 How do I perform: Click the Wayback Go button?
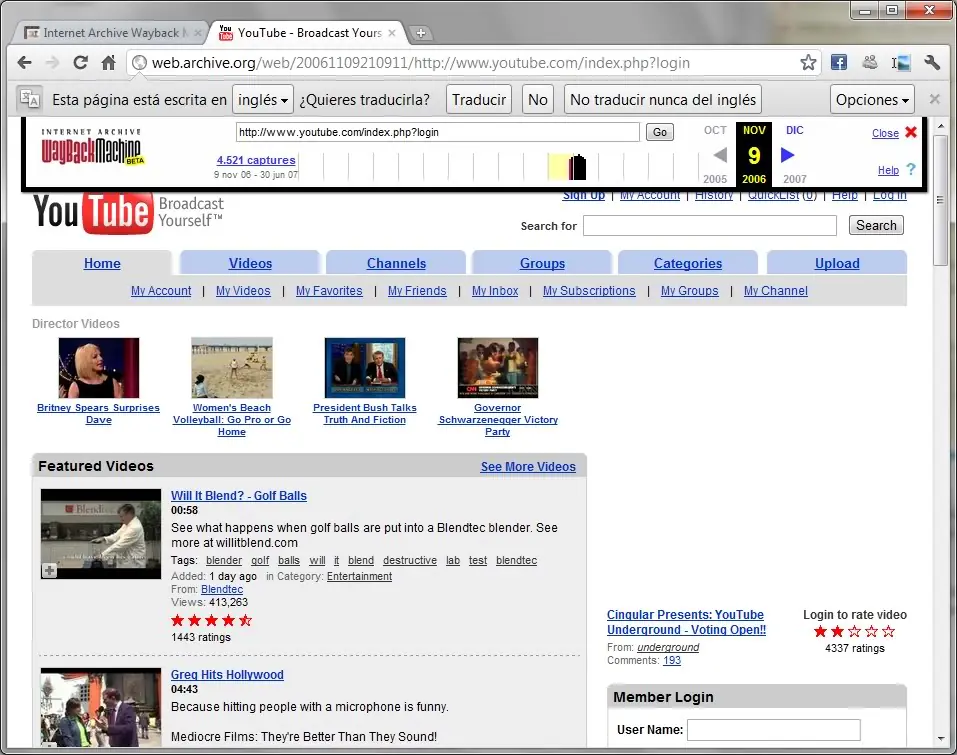tap(660, 132)
